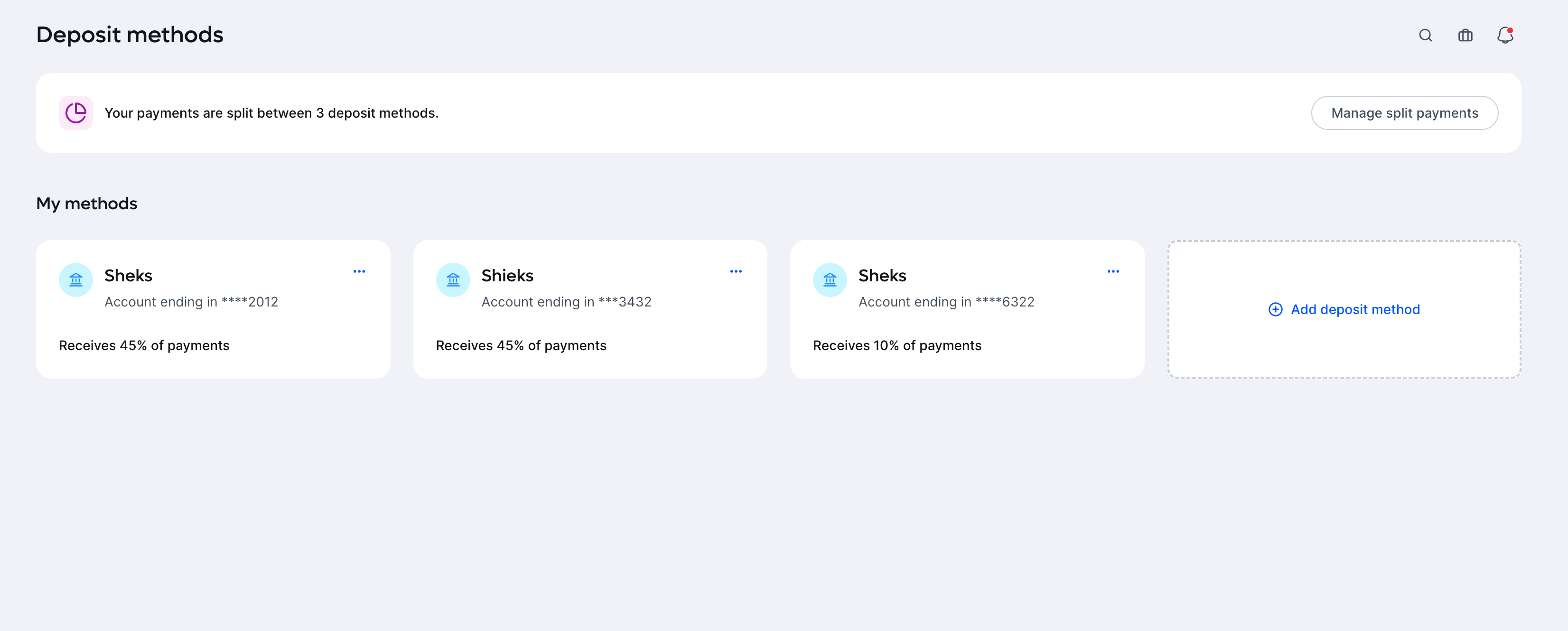This screenshot has height=631, width=1568.
Task: Click the bank icon on Sheks ****2012 card
Action: [75, 280]
